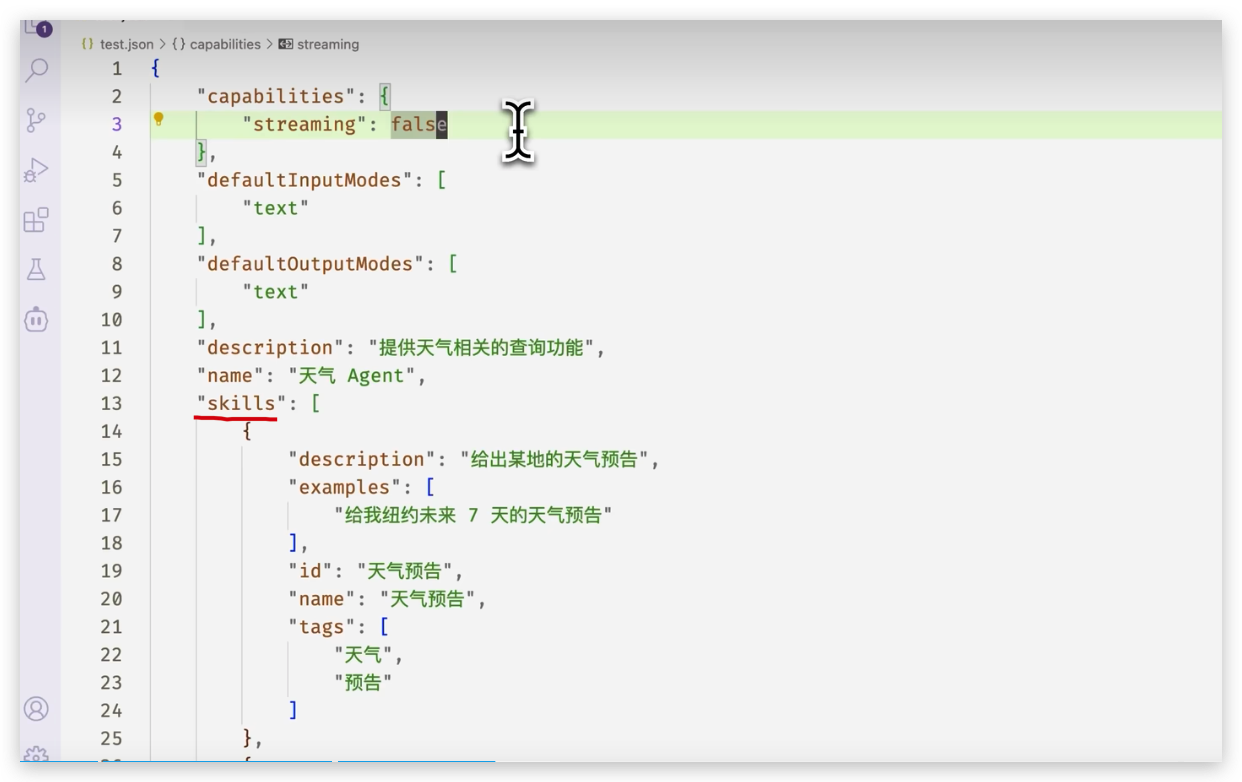The width and height of the screenshot is (1242, 782).
Task: Open the Source Control view
Action: click(x=37, y=121)
